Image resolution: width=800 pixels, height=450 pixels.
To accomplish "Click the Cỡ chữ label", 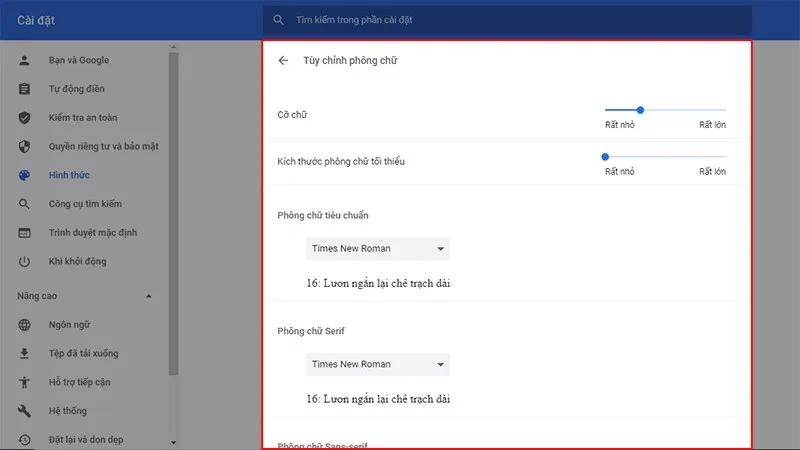I will (x=292, y=115).
